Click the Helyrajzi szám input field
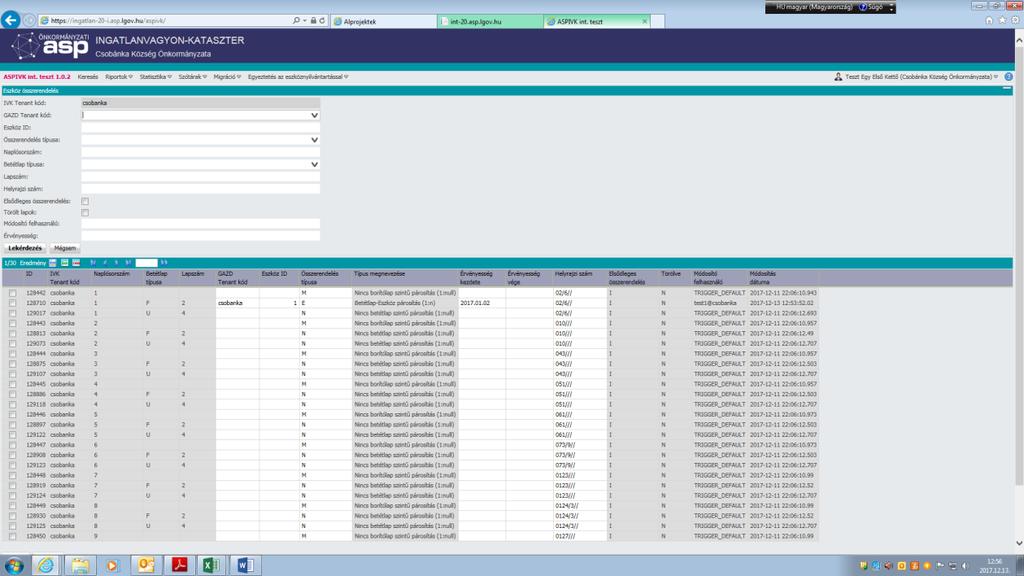1024x576 pixels. [x=200, y=189]
